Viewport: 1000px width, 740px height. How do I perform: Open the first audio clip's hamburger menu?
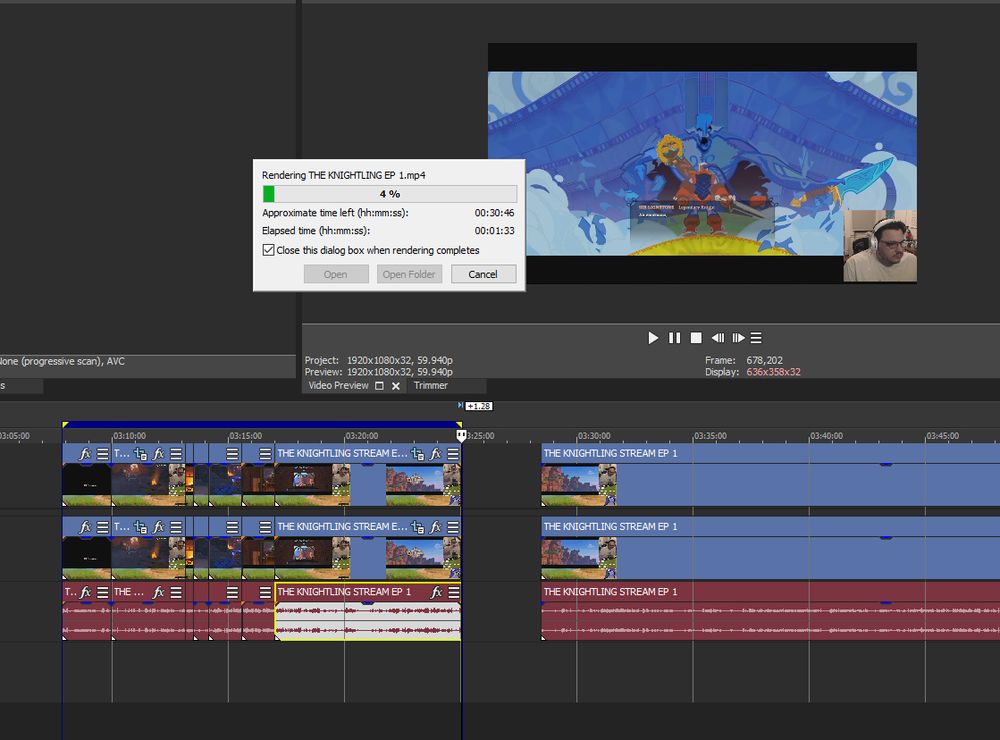pos(102,592)
